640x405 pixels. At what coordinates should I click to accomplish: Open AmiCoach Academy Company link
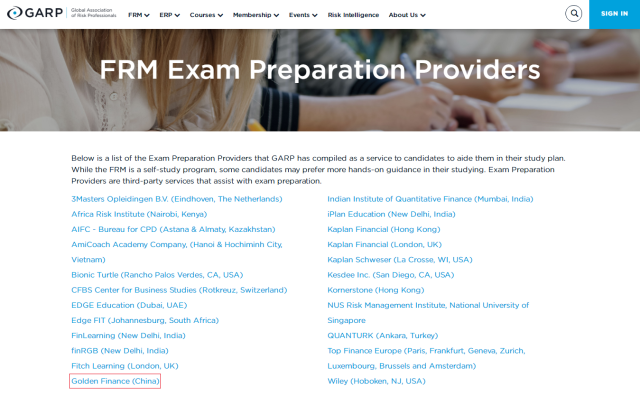pos(177,252)
